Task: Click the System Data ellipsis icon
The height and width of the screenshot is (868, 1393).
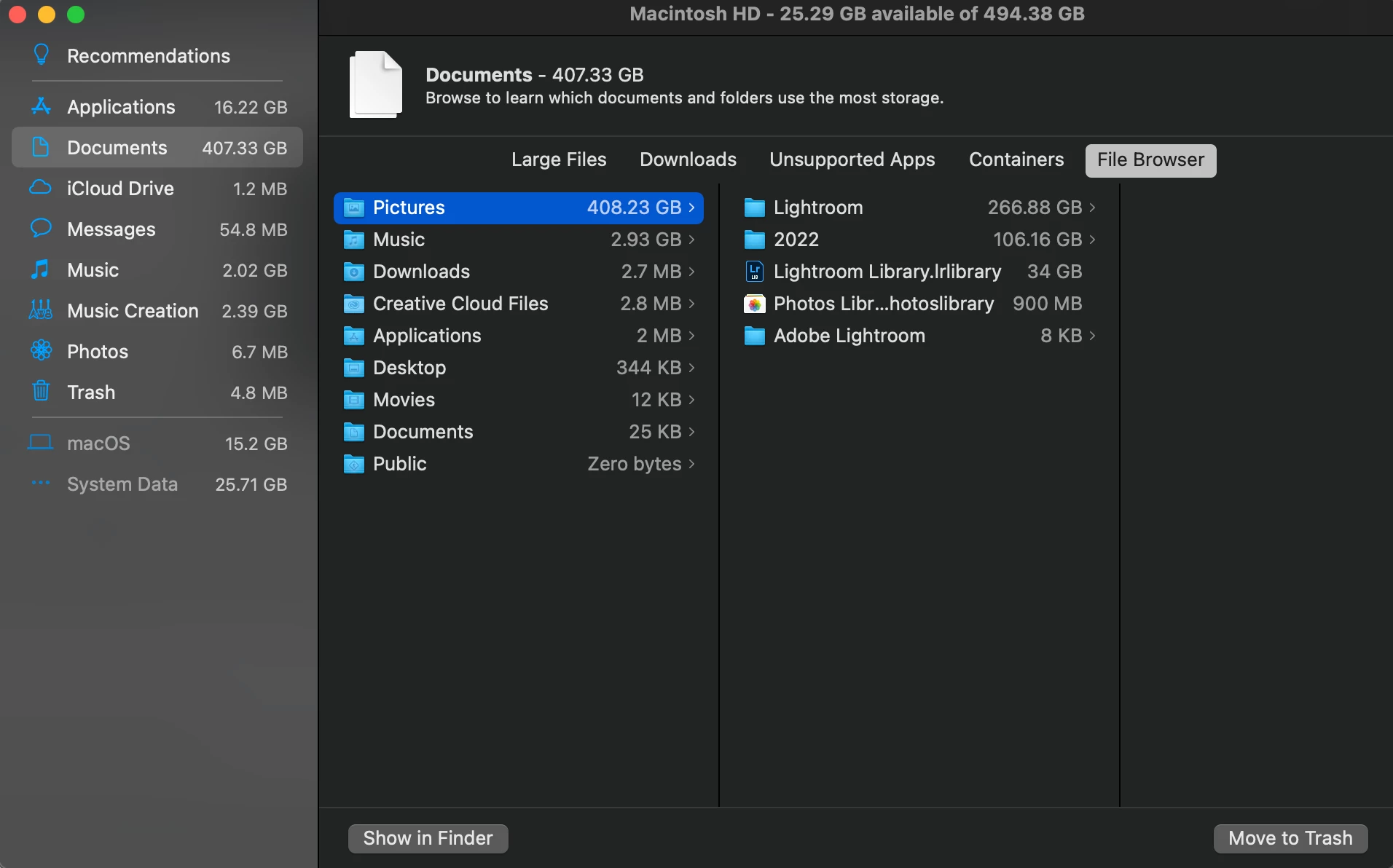Action: click(x=41, y=483)
